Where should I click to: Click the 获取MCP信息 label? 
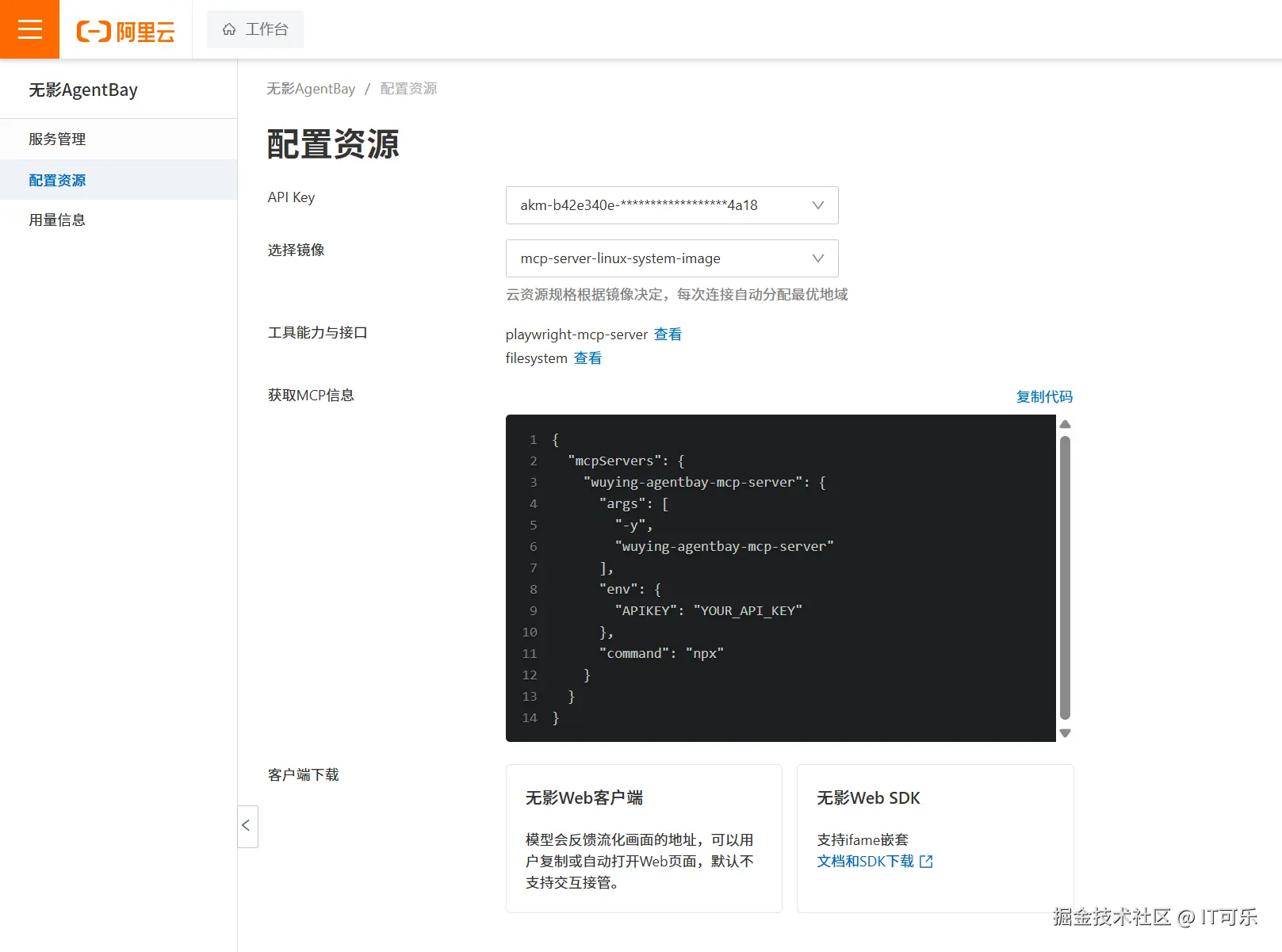click(x=311, y=395)
